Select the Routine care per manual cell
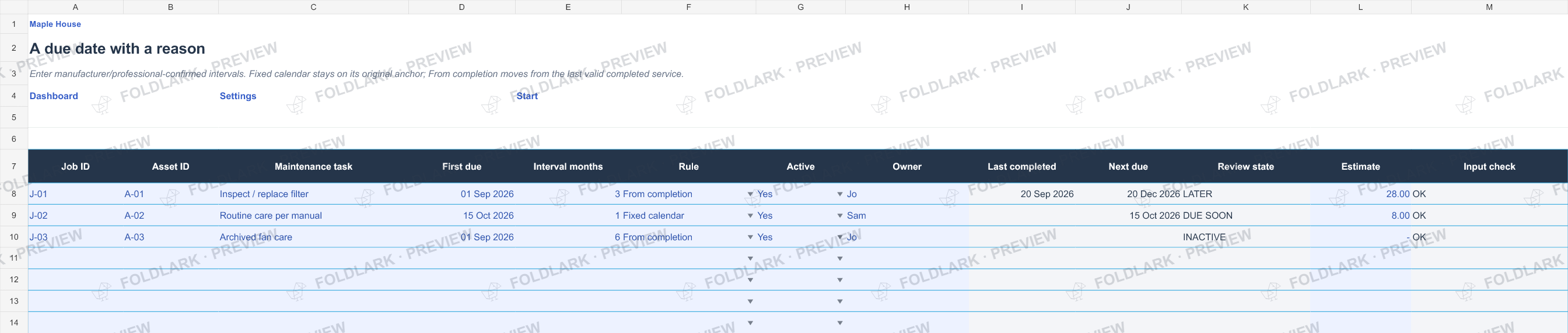Image resolution: width=1568 pixels, height=333 pixels. (x=313, y=216)
